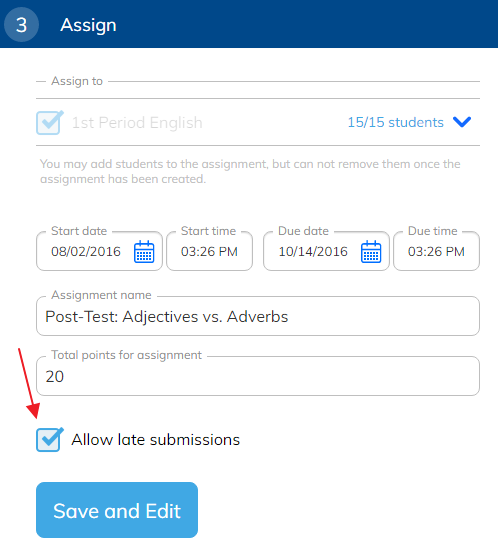498x552 pixels.
Task: Click the Assign section header title
Action: coord(88,25)
